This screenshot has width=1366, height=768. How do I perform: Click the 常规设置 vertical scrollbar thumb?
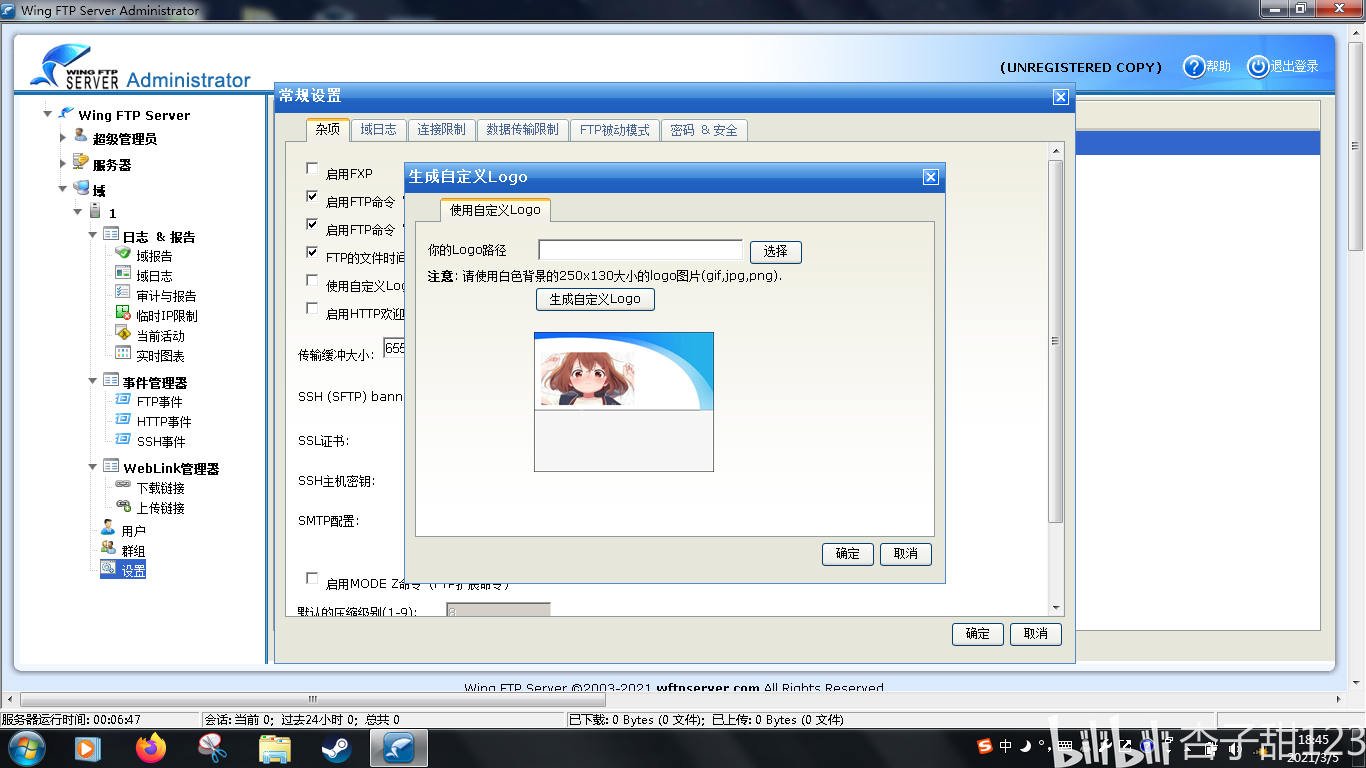[1055, 341]
